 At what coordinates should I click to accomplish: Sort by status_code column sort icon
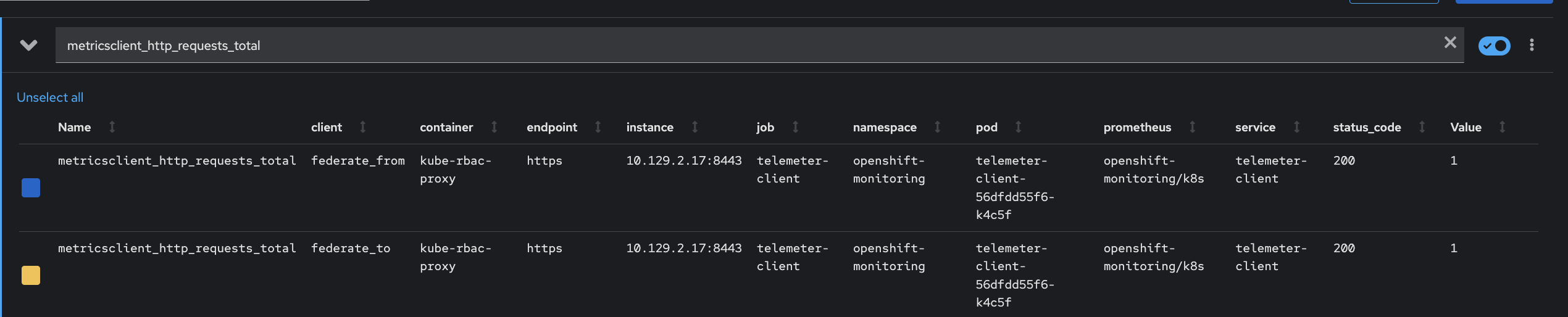(1422, 127)
